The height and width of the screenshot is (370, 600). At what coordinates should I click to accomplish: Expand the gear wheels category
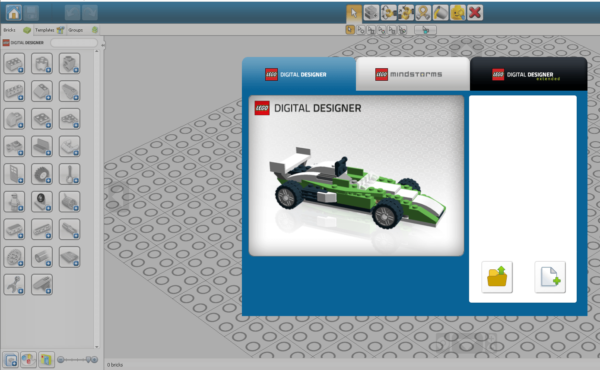coord(14,257)
